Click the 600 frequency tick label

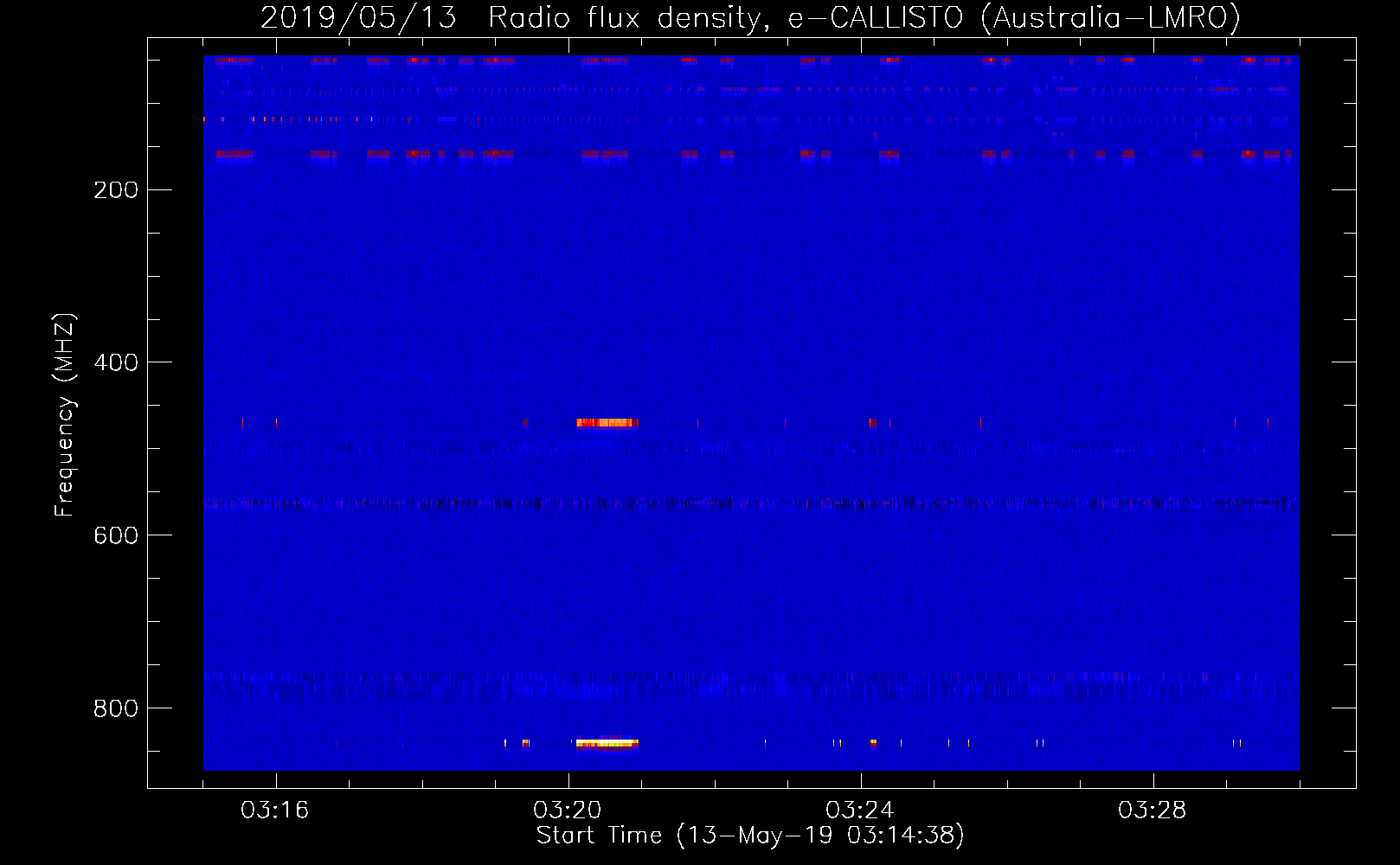pyautogui.click(x=116, y=536)
